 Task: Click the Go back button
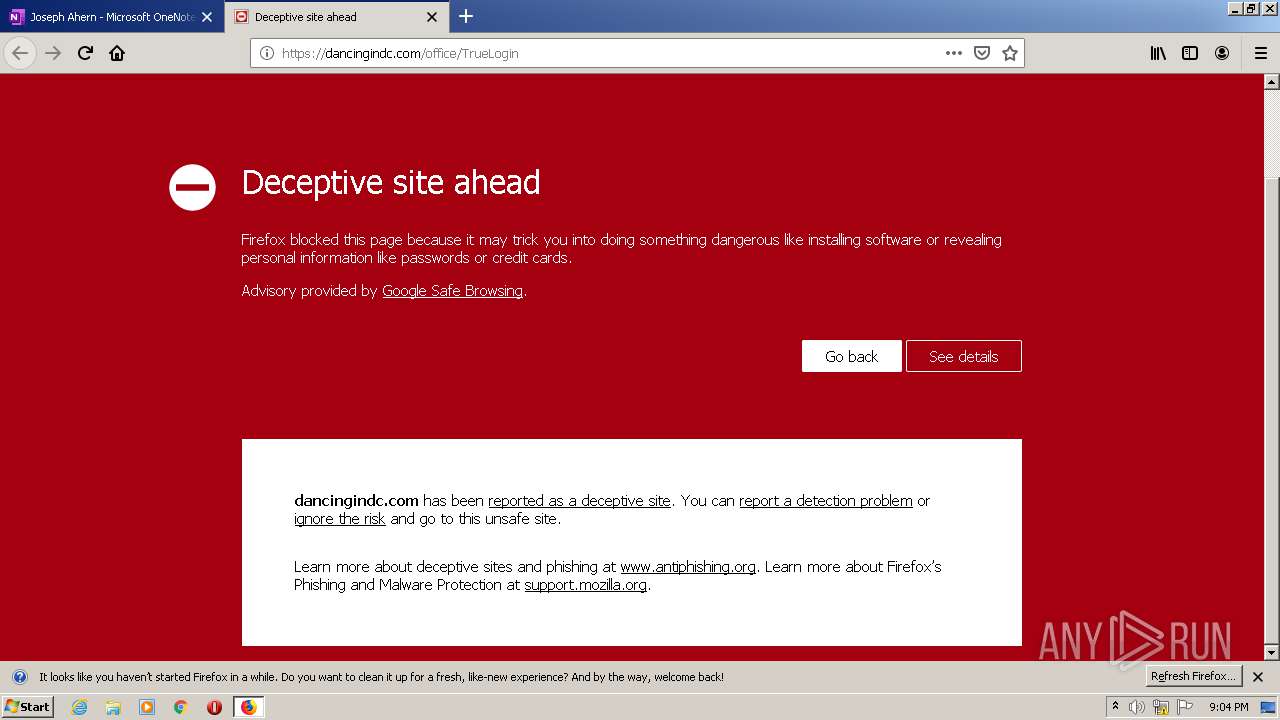(851, 356)
